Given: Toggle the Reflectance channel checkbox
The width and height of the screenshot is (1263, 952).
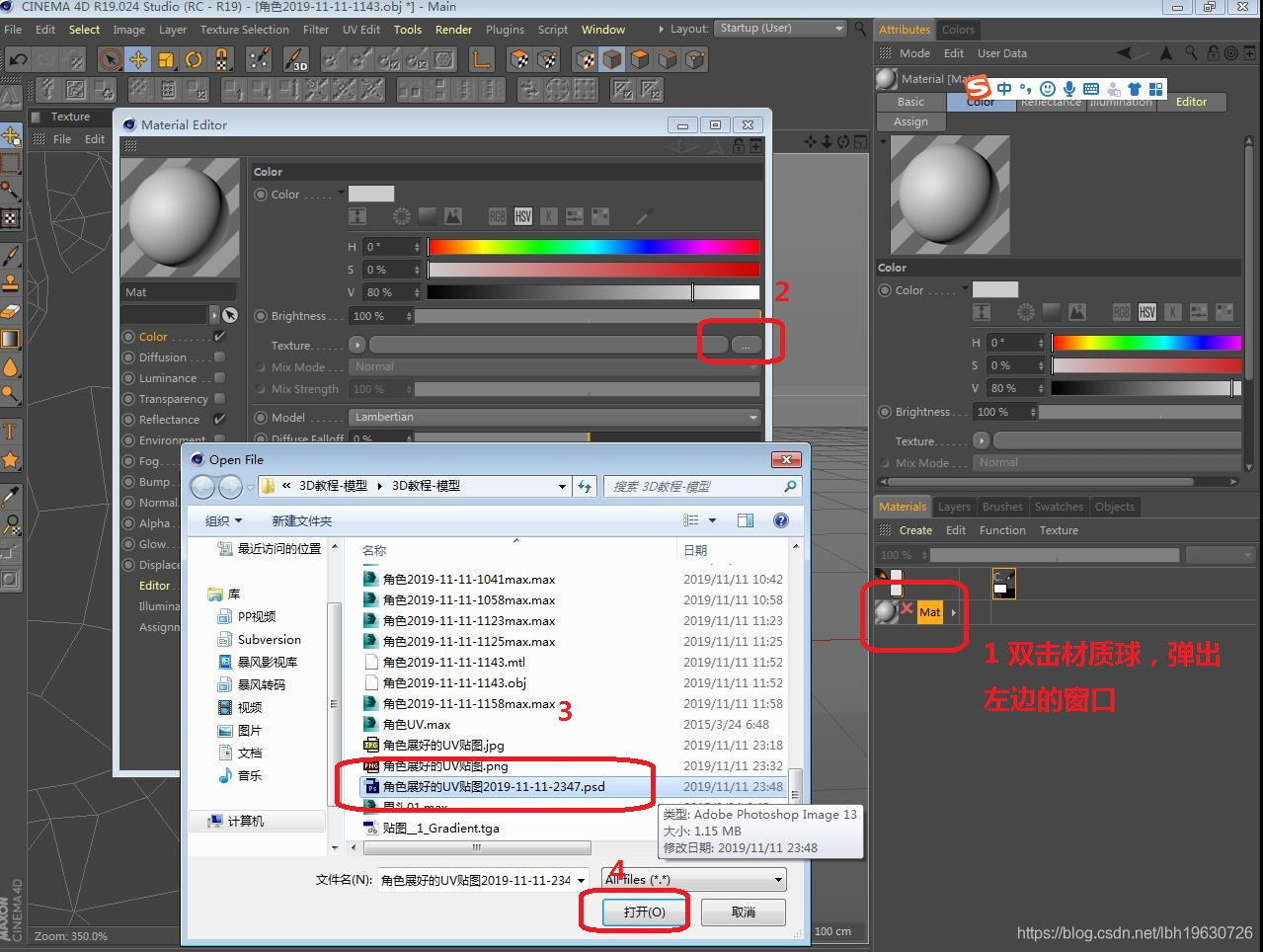Looking at the screenshot, I should click(x=219, y=420).
